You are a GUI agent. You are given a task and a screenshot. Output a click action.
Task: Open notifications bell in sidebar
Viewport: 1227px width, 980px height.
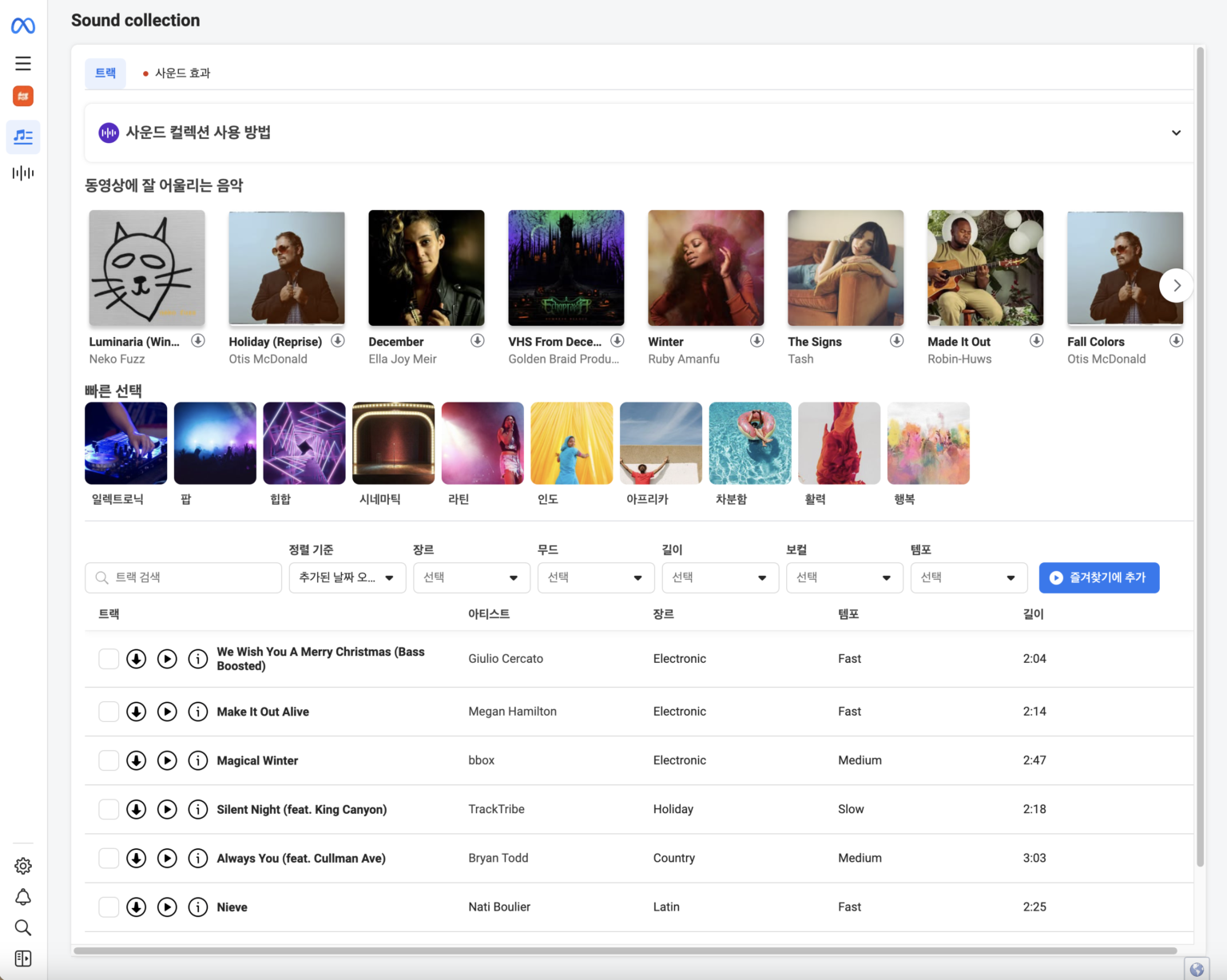click(23, 897)
